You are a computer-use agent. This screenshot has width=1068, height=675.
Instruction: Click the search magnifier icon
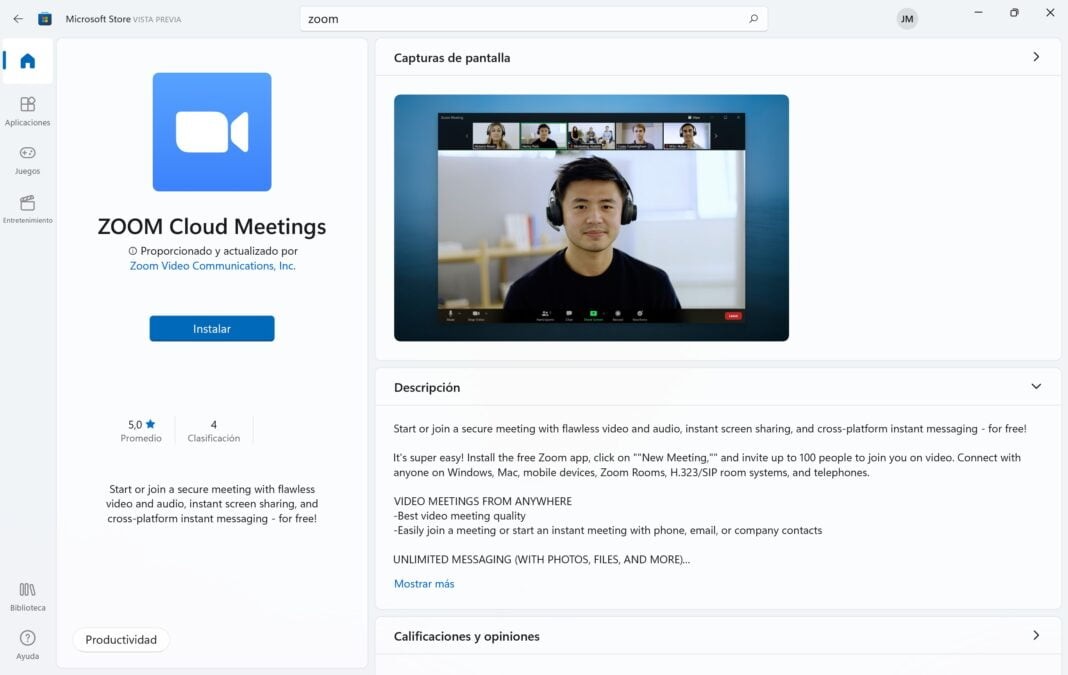click(x=753, y=18)
